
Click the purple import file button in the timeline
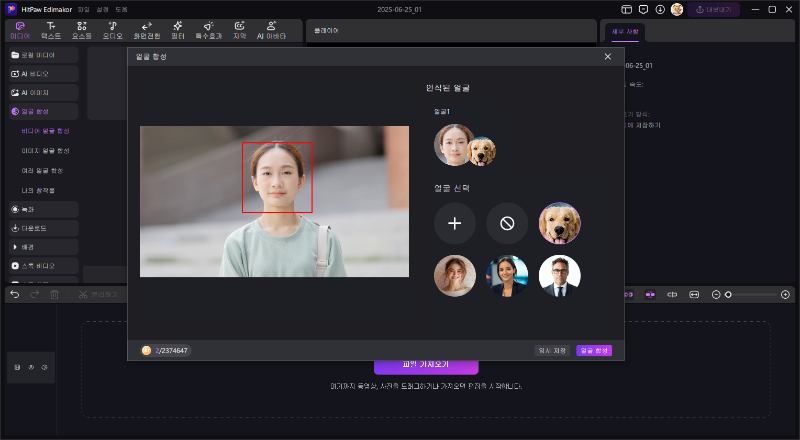pyautogui.click(x=426, y=366)
